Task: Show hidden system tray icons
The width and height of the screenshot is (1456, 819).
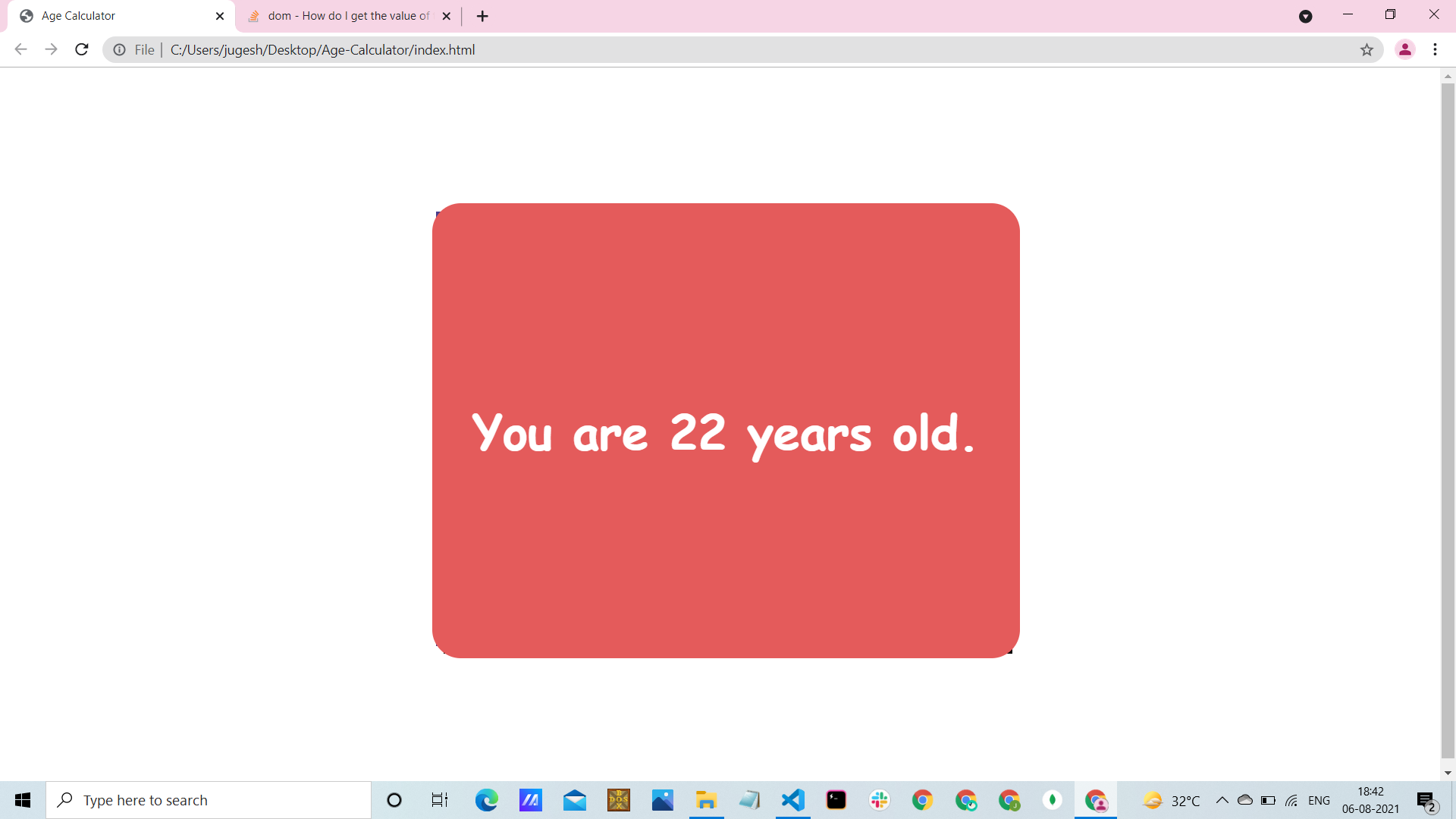Action: (x=1222, y=800)
